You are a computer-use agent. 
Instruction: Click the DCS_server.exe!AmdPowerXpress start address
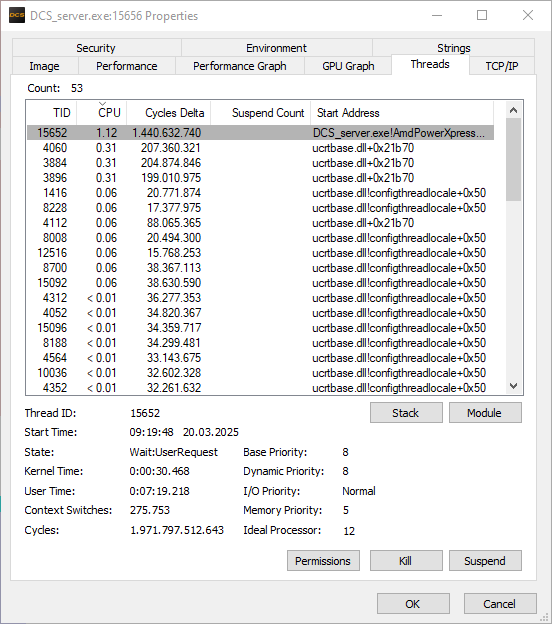(x=399, y=133)
